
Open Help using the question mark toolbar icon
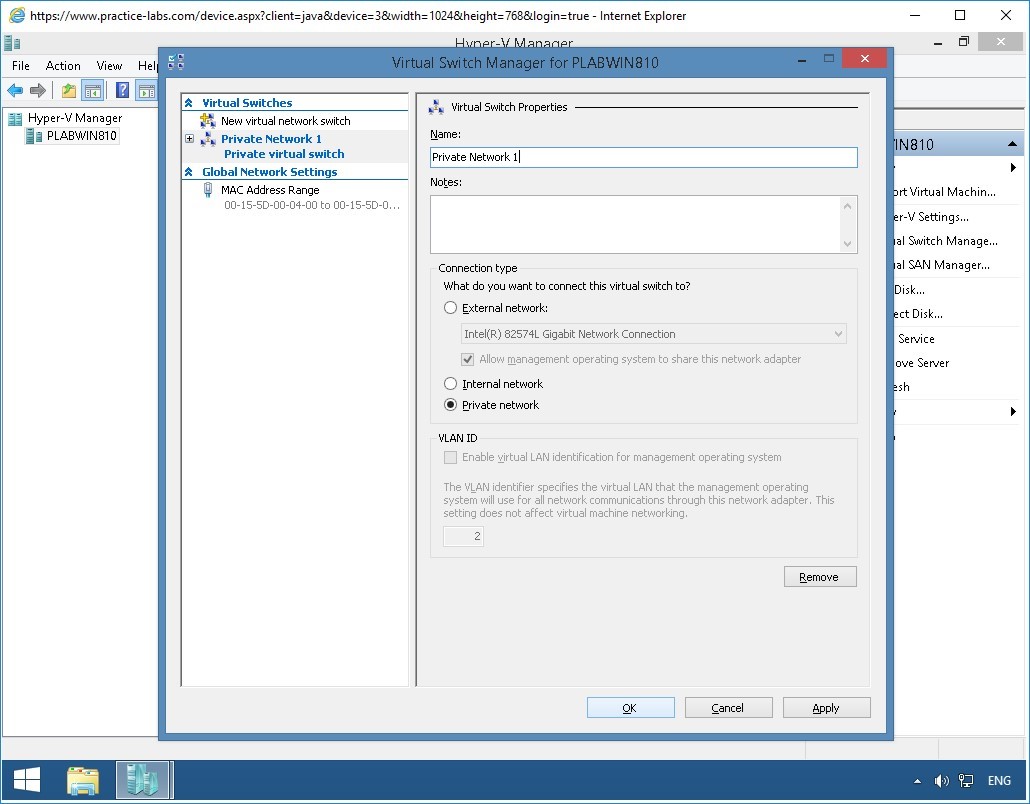click(x=121, y=90)
